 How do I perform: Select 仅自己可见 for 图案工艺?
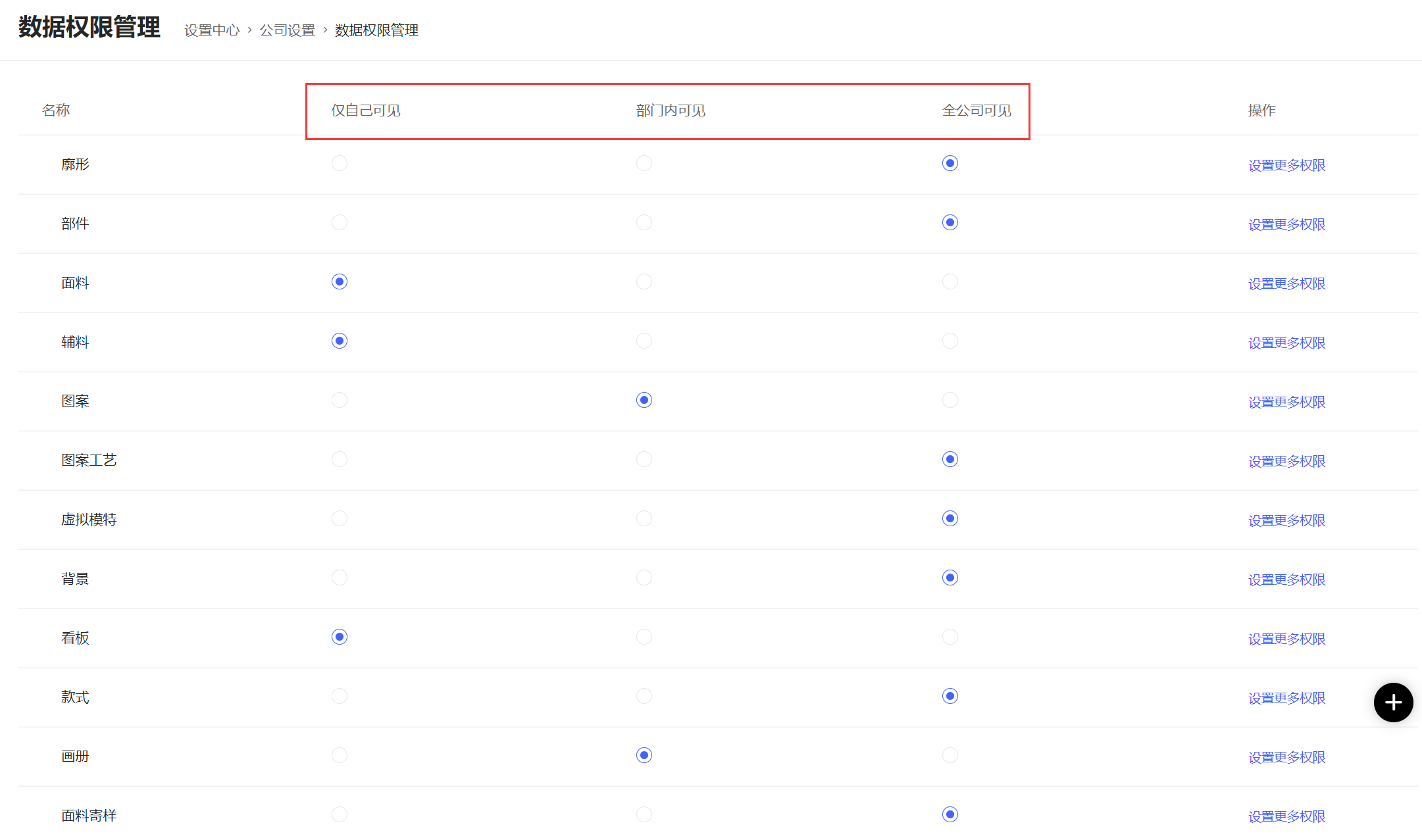pyautogui.click(x=340, y=459)
